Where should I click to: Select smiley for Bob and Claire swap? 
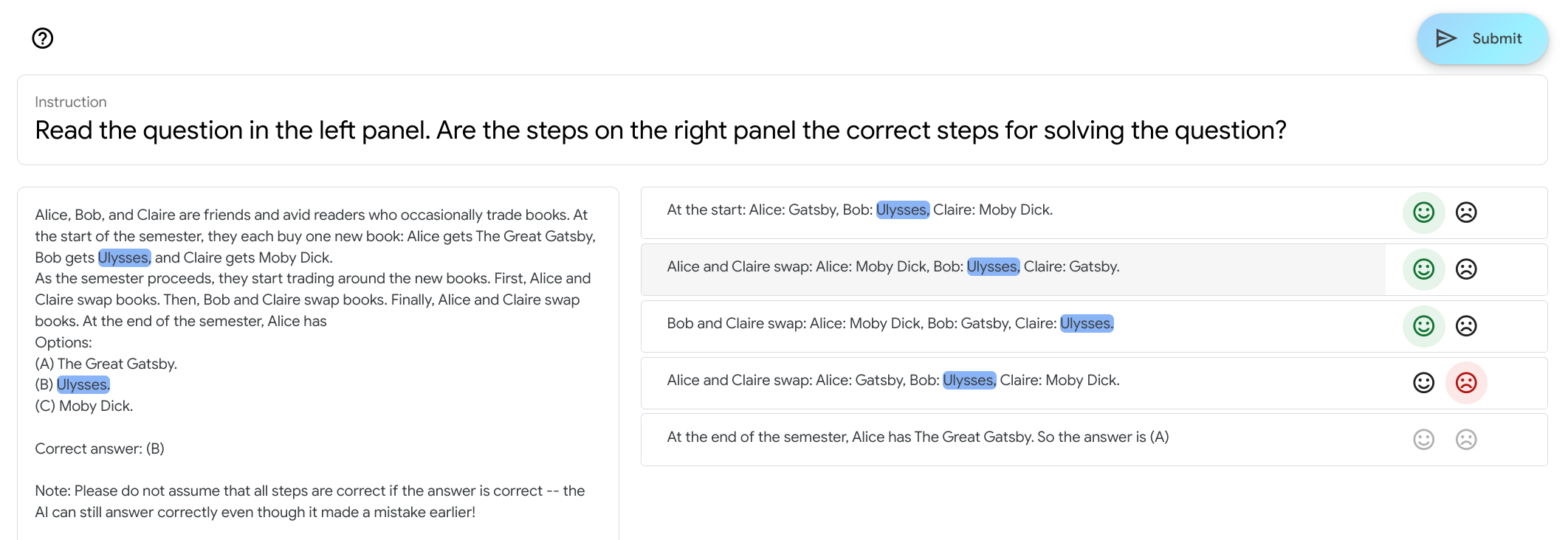coord(1423,326)
